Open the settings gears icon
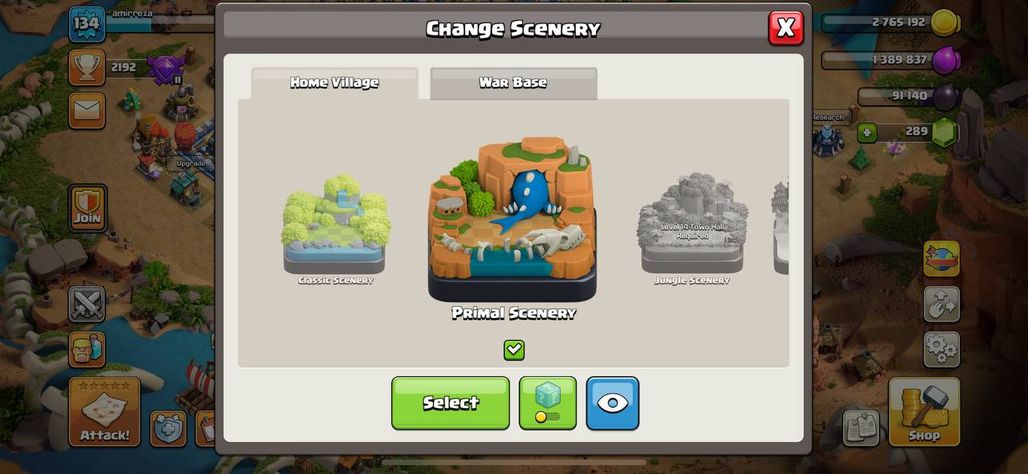The width and height of the screenshot is (1028, 474). [x=941, y=349]
